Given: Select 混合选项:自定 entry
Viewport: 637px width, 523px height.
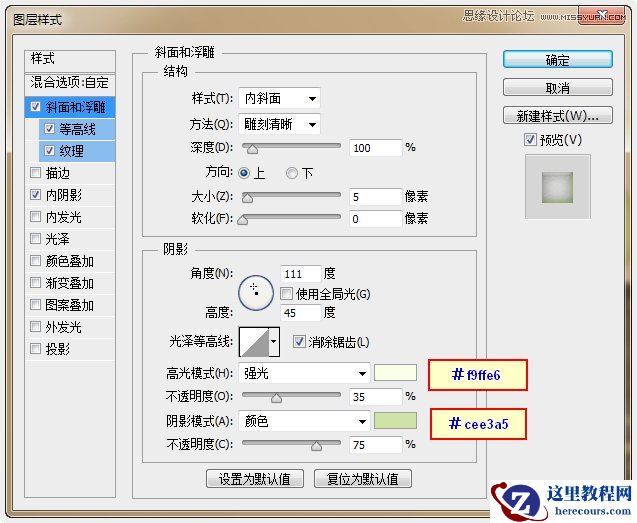Looking at the screenshot, I should click(70, 83).
